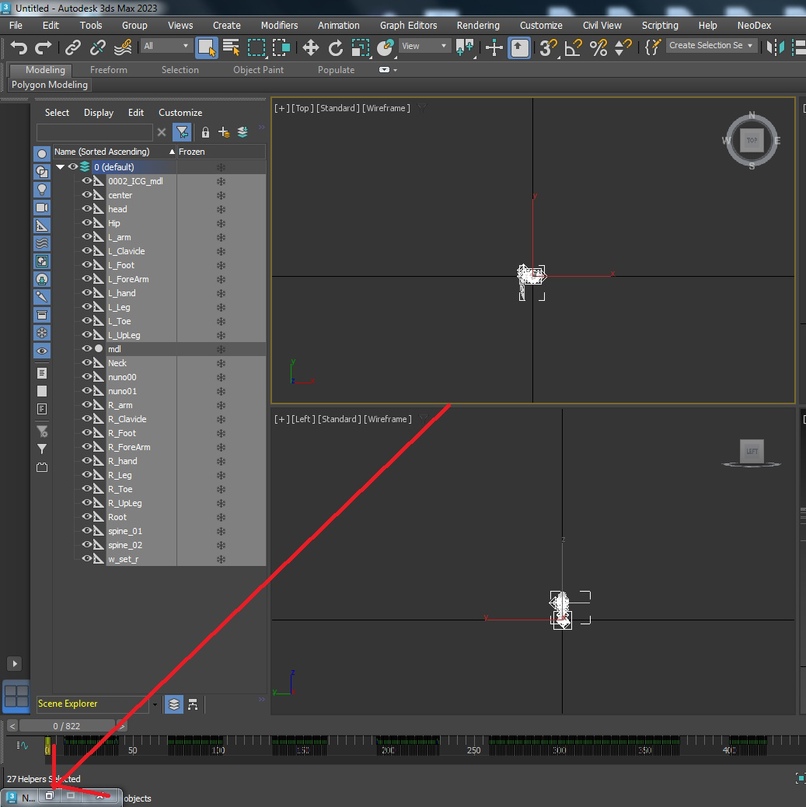806x807 pixels.
Task: Open the Graph Editors menu
Action: [407, 25]
